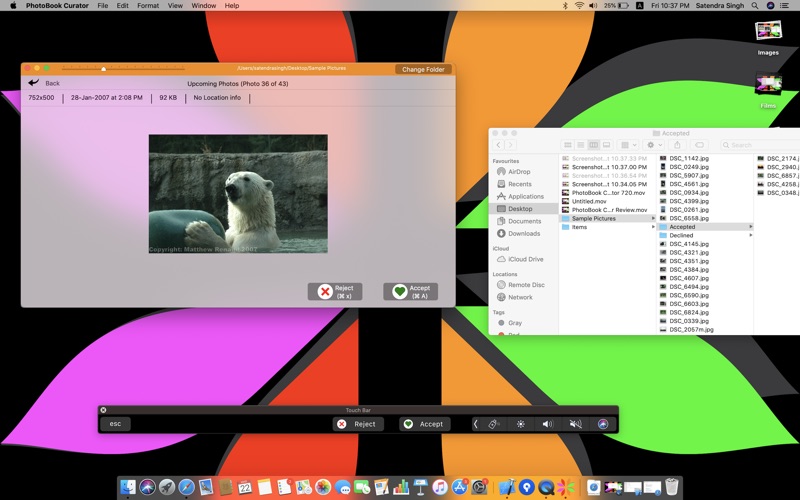Toggle mute on the Touch Bar
Image resolution: width=800 pixels, height=500 pixels.
point(575,424)
